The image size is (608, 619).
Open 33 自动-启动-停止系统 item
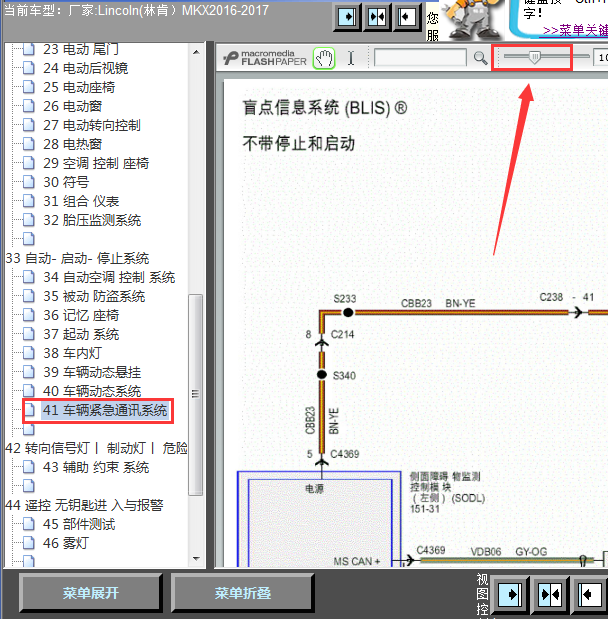click(77, 259)
